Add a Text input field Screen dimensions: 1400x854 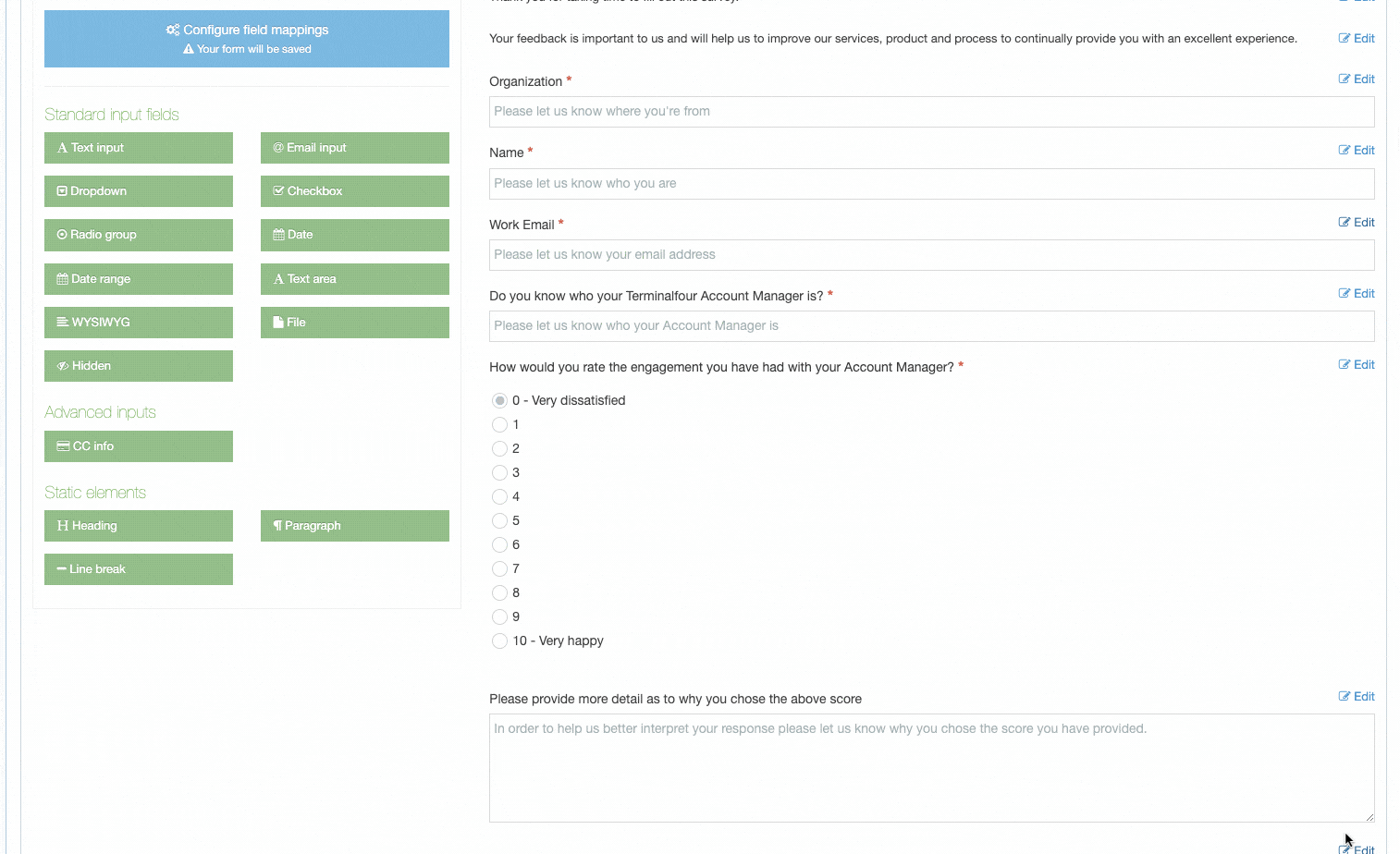(x=139, y=148)
